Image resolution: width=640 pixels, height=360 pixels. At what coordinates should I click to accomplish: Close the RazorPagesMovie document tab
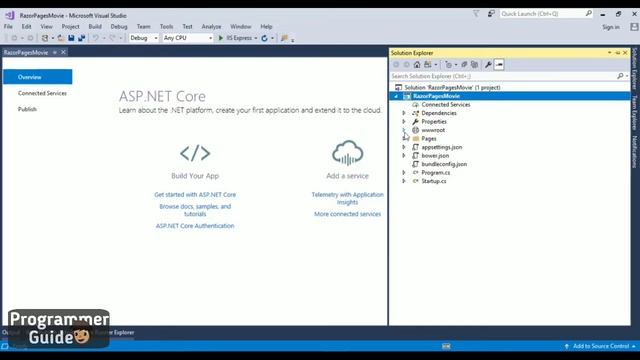[x=63, y=52]
